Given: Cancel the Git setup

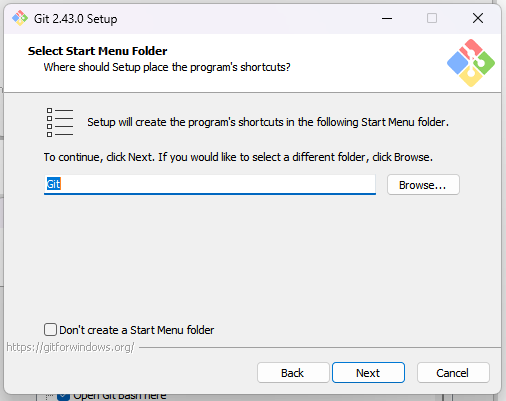Looking at the screenshot, I should pyautogui.click(x=453, y=373).
